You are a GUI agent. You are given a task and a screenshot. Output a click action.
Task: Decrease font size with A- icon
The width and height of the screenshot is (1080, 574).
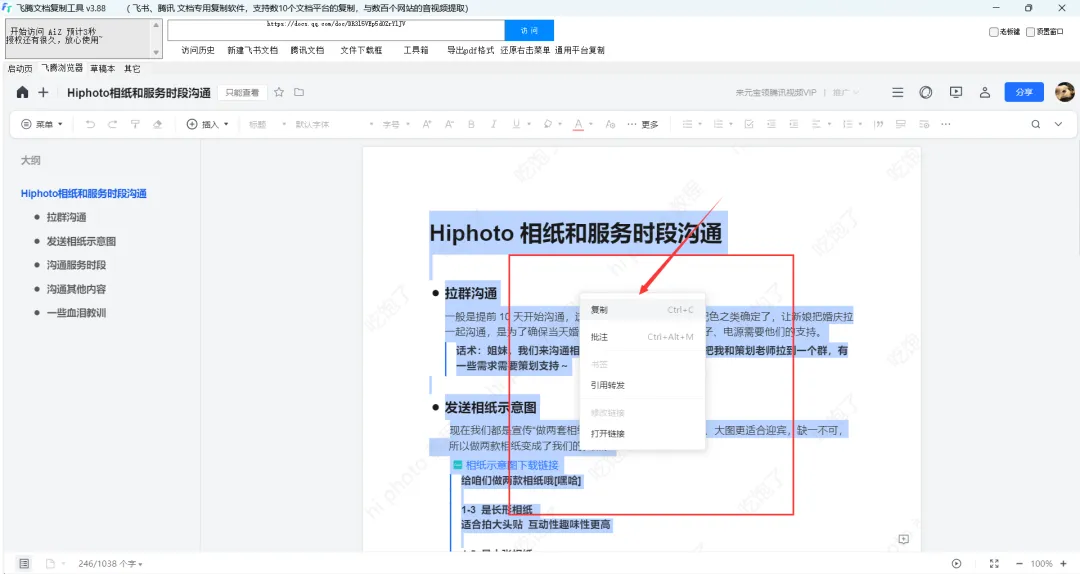point(449,124)
